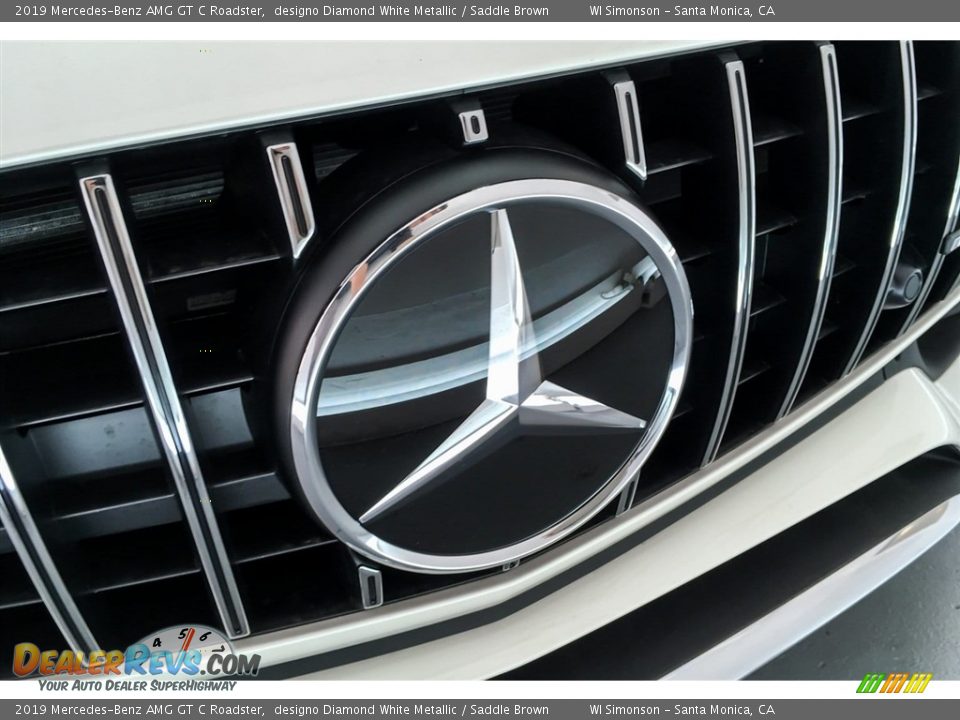Viewport: 960px width, 720px height.
Task: Click the gray footer bar
Action: click(480, 708)
